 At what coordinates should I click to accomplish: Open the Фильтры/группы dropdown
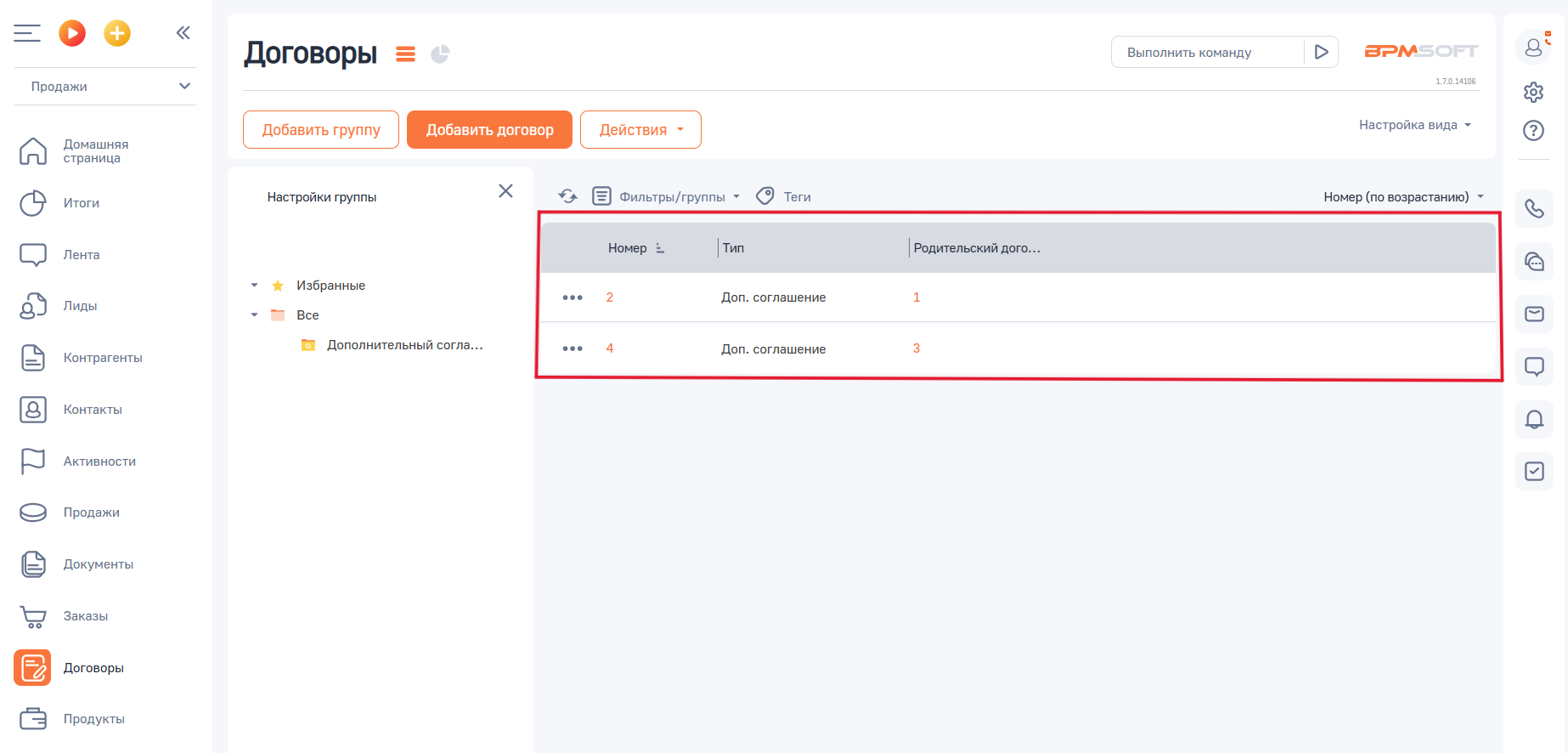click(x=668, y=196)
